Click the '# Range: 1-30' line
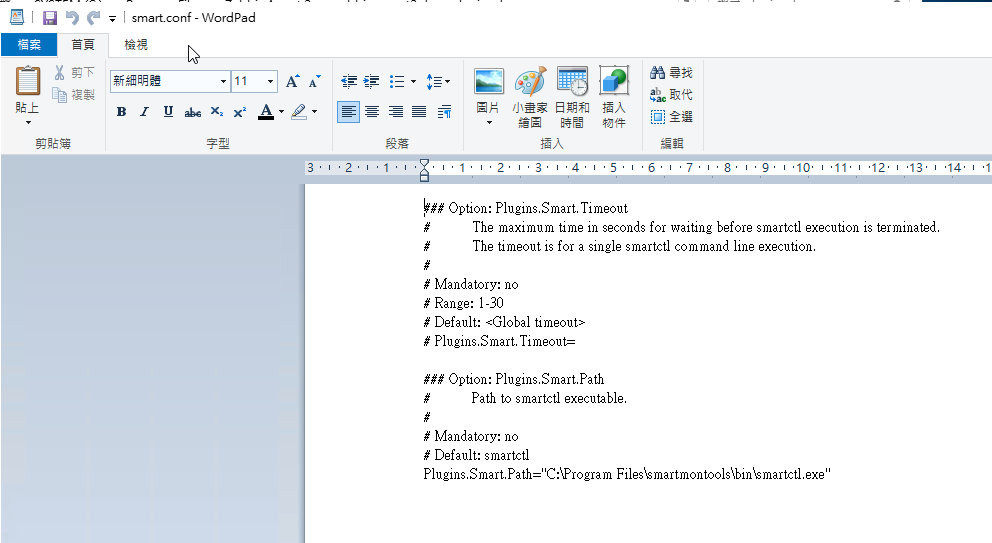The height and width of the screenshot is (543, 992). (x=464, y=303)
